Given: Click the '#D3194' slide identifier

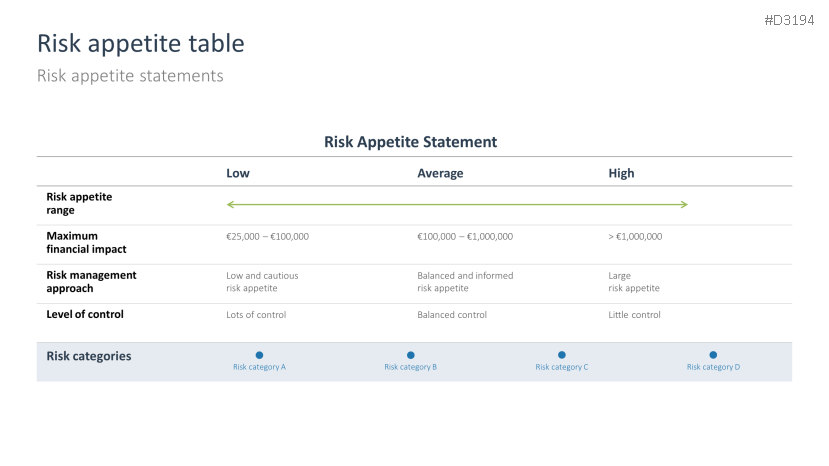Looking at the screenshot, I should pos(789,20).
